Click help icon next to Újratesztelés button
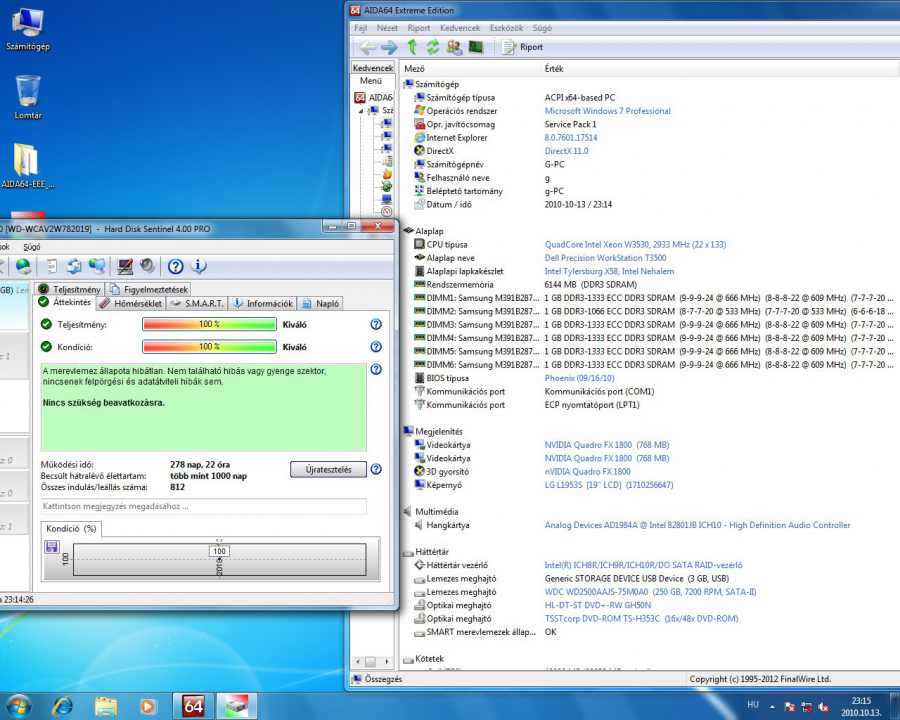 click(376, 469)
